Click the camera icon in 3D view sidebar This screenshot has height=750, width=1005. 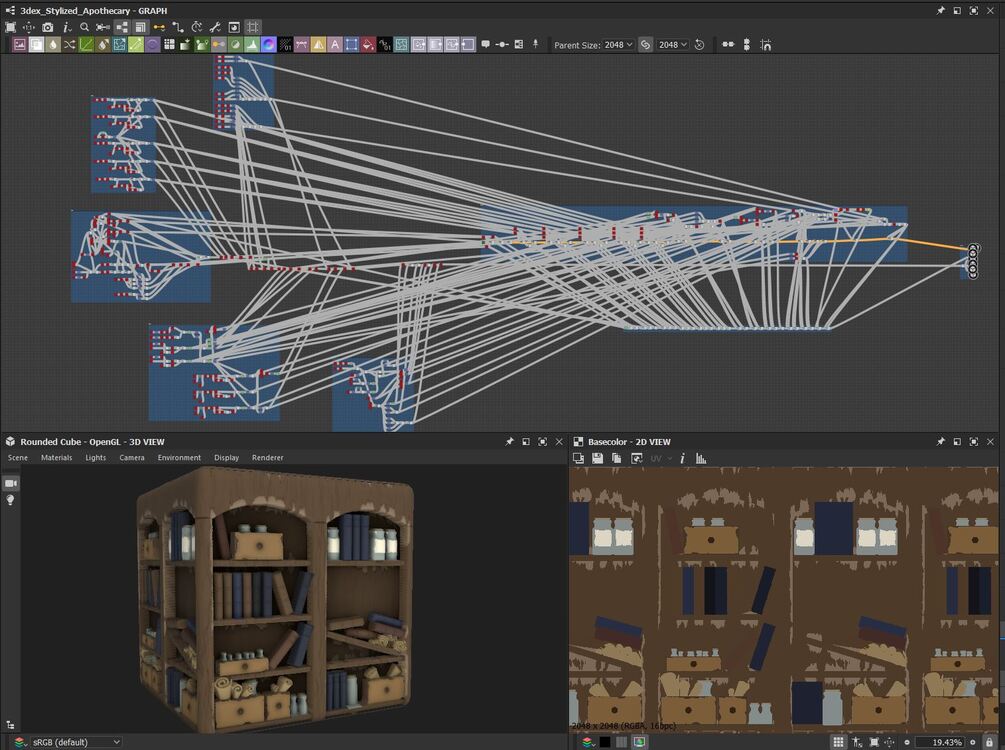click(11, 483)
